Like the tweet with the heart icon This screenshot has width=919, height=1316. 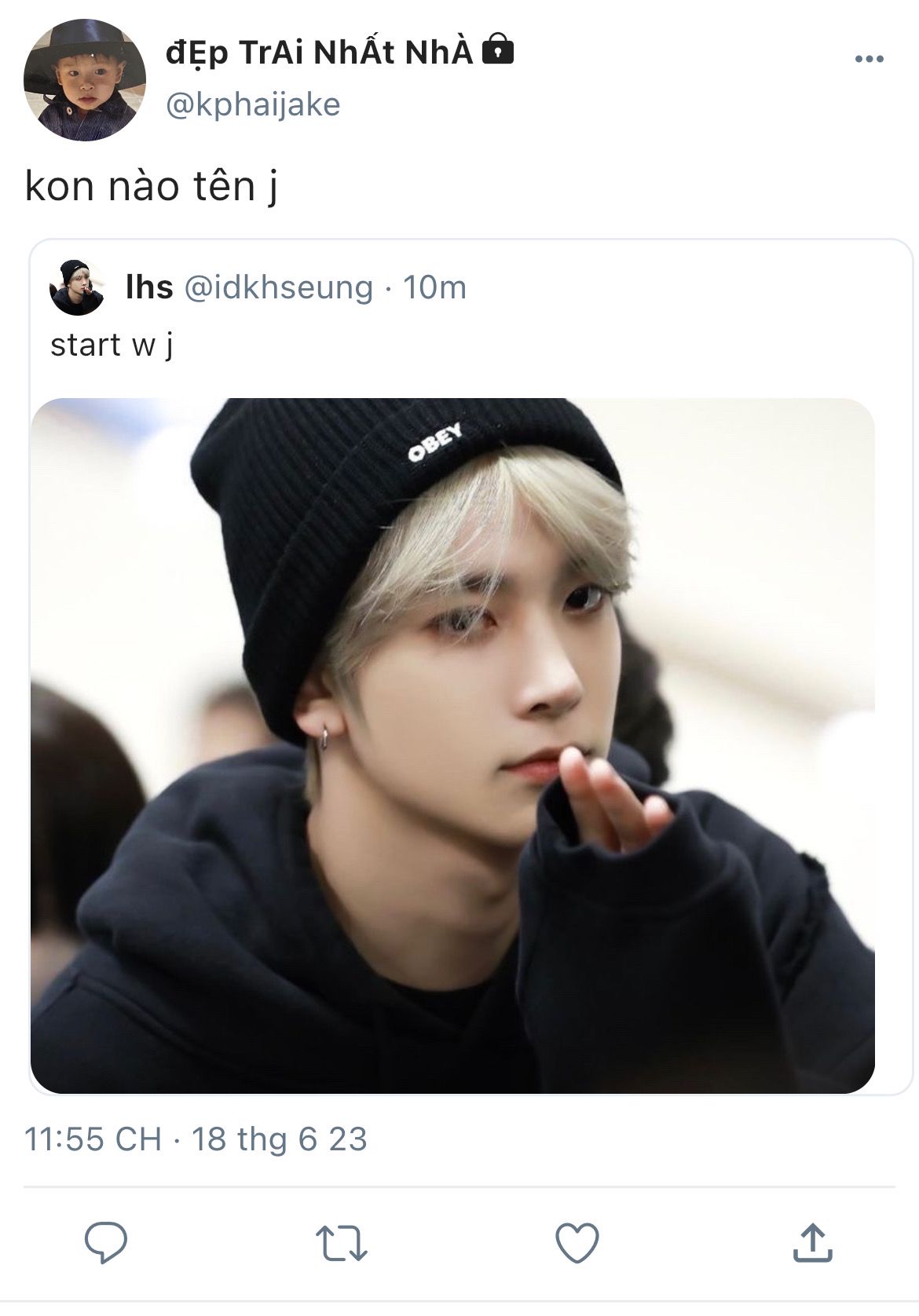pos(577,1243)
